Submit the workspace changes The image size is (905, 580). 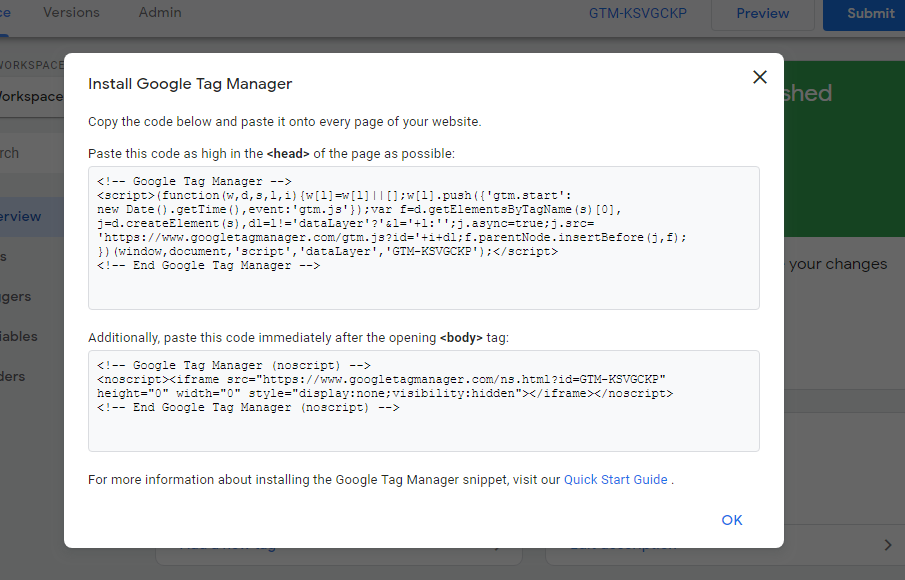point(864,14)
